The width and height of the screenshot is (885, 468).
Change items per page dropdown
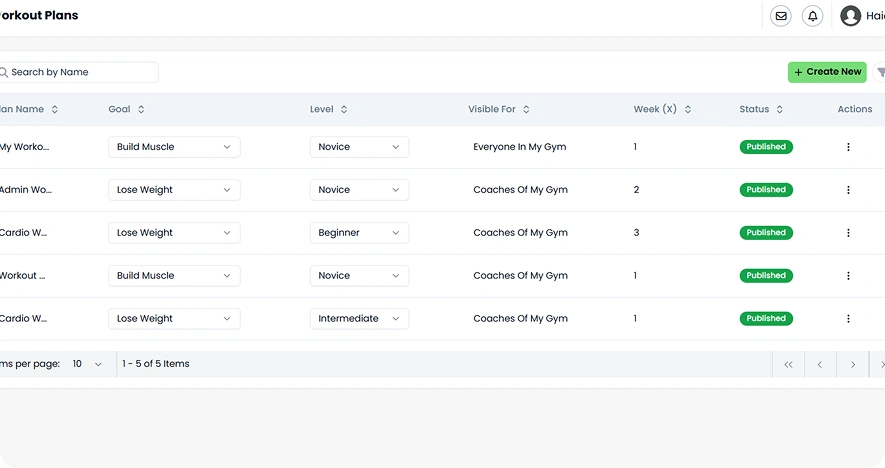(x=87, y=364)
